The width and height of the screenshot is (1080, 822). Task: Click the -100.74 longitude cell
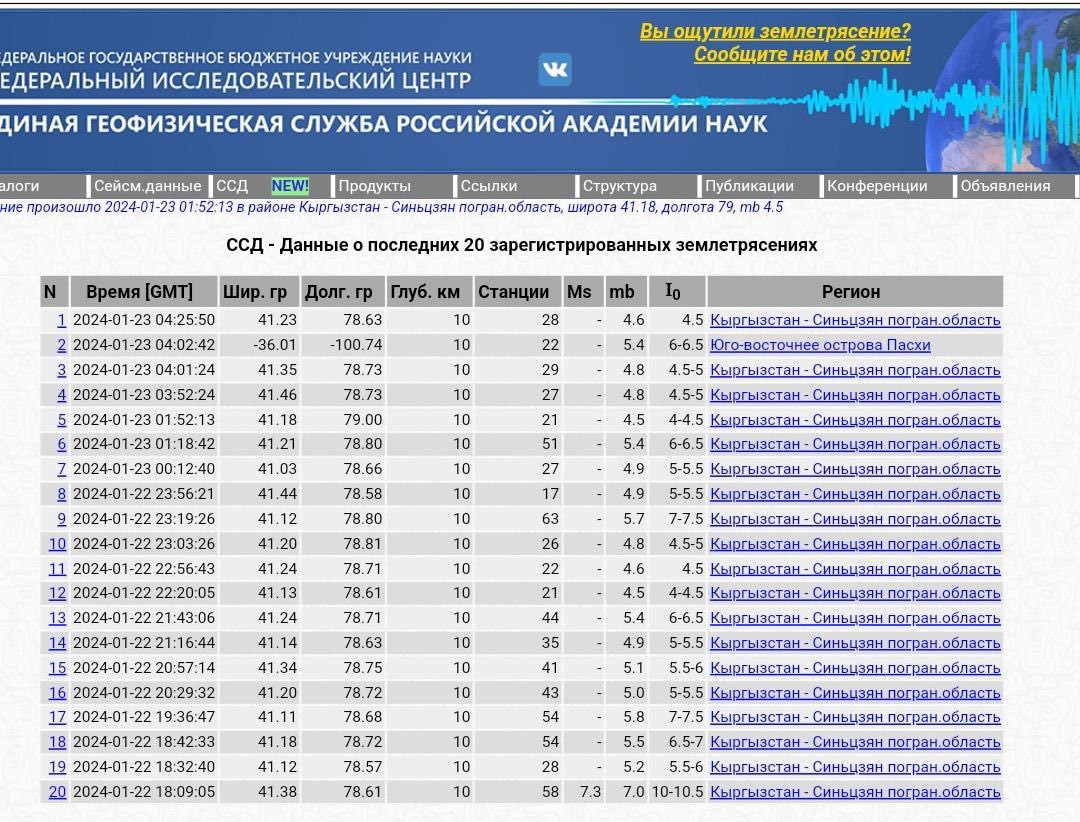(x=343, y=345)
